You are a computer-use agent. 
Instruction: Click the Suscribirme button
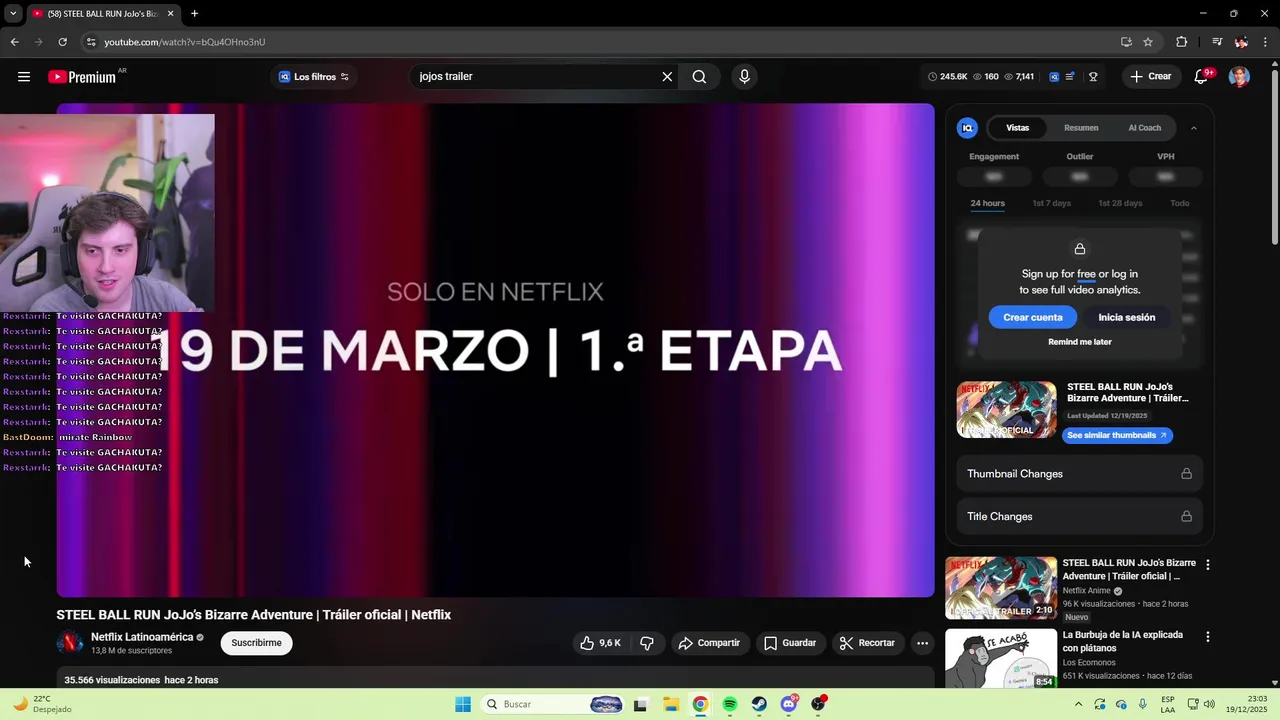click(256, 643)
